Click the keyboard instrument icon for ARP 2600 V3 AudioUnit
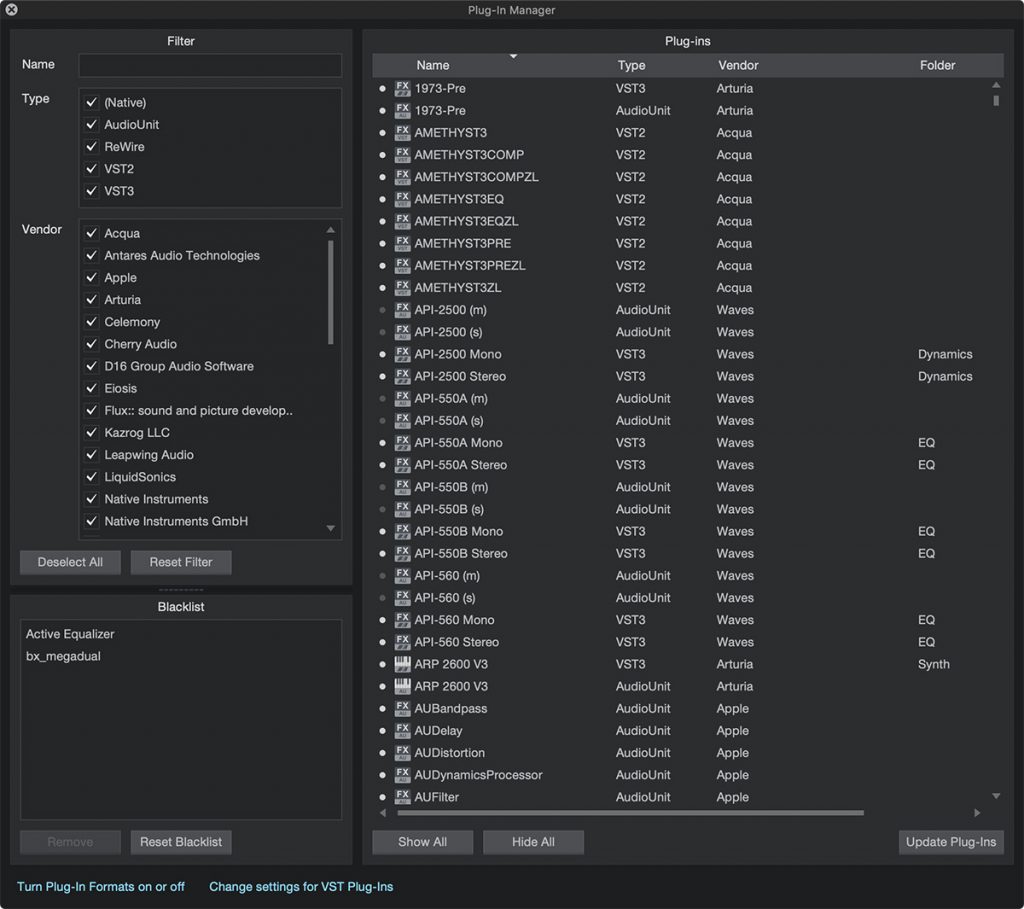This screenshot has height=909, width=1024. coord(402,686)
